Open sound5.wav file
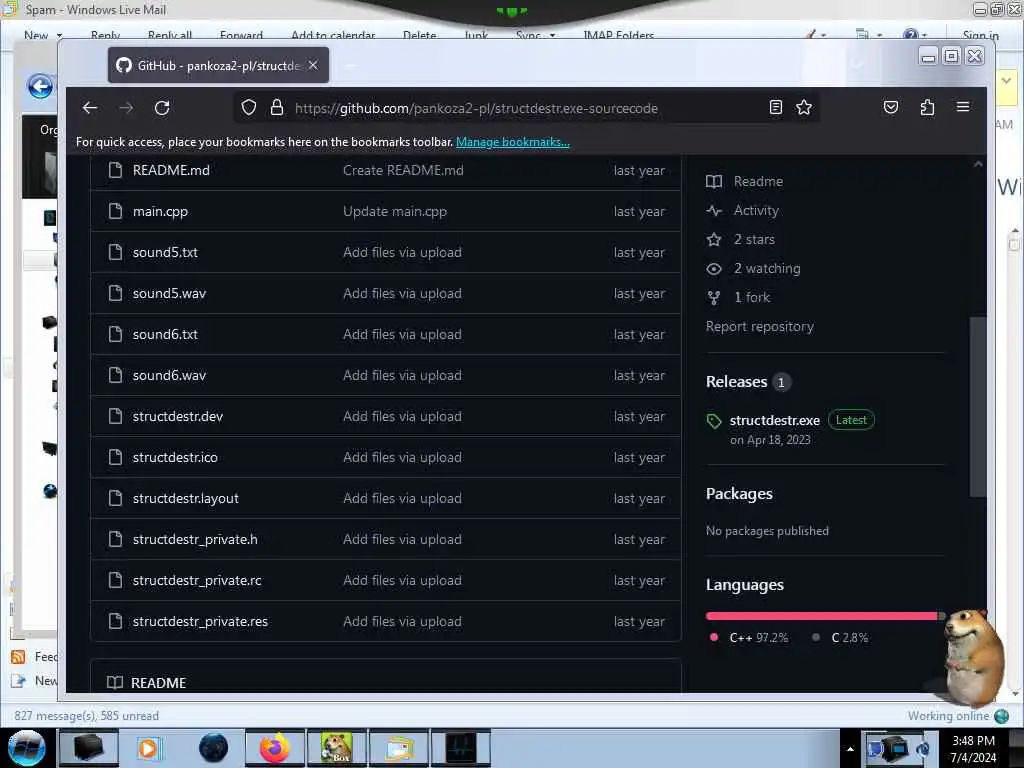 tap(169, 293)
